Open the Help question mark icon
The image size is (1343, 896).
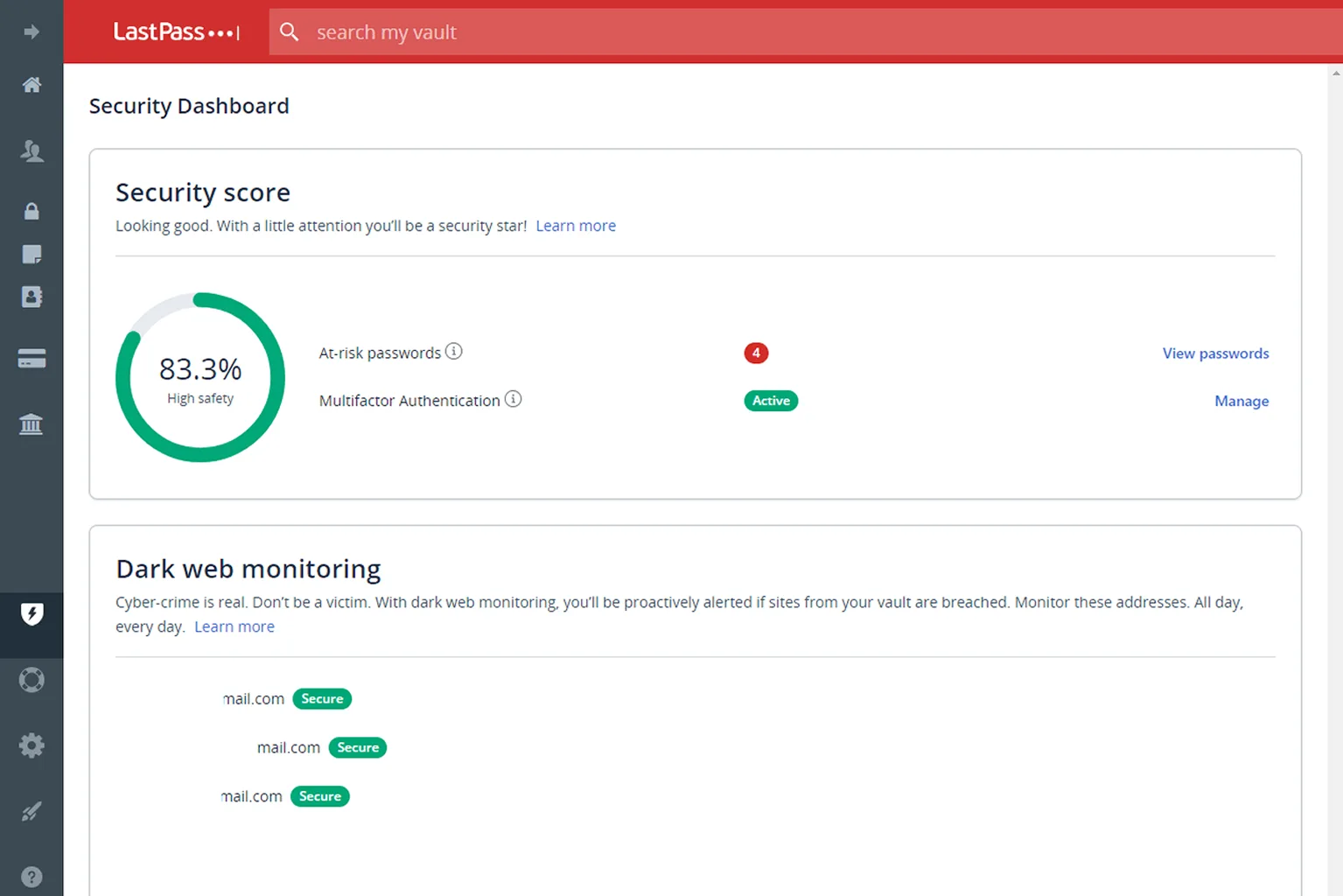click(31, 877)
